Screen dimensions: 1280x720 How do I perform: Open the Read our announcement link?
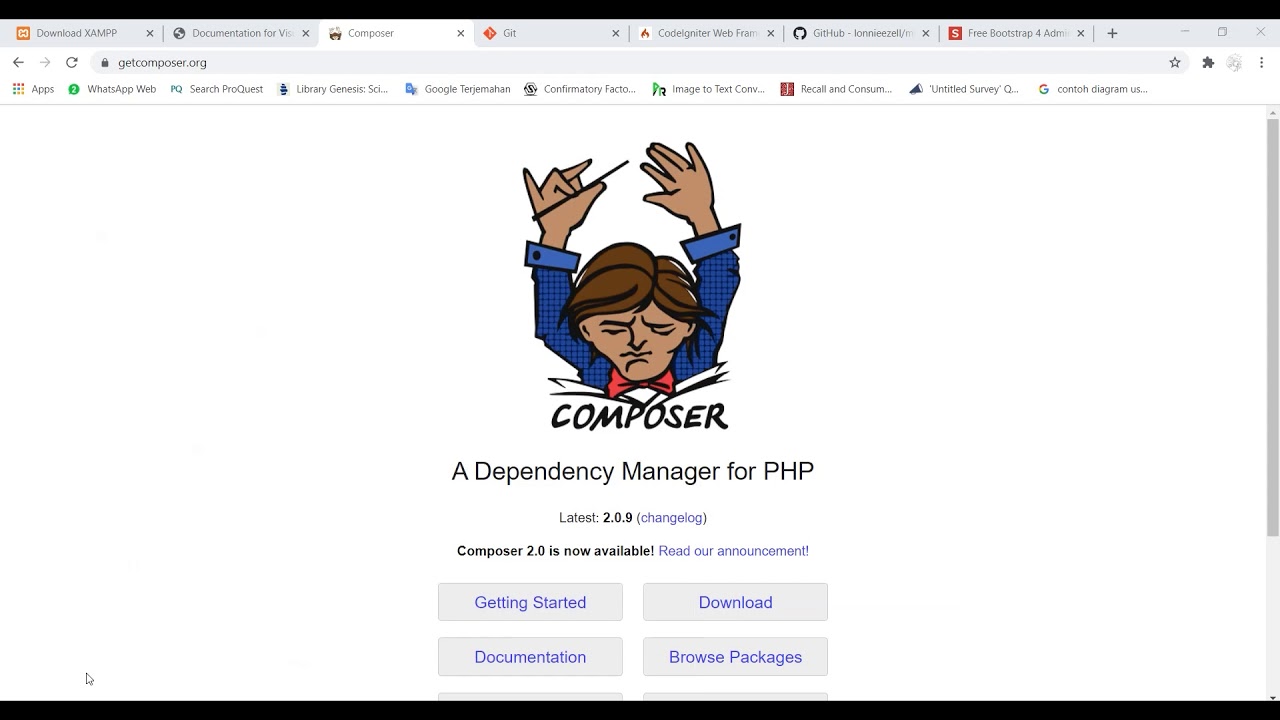click(x=733, y=551)
